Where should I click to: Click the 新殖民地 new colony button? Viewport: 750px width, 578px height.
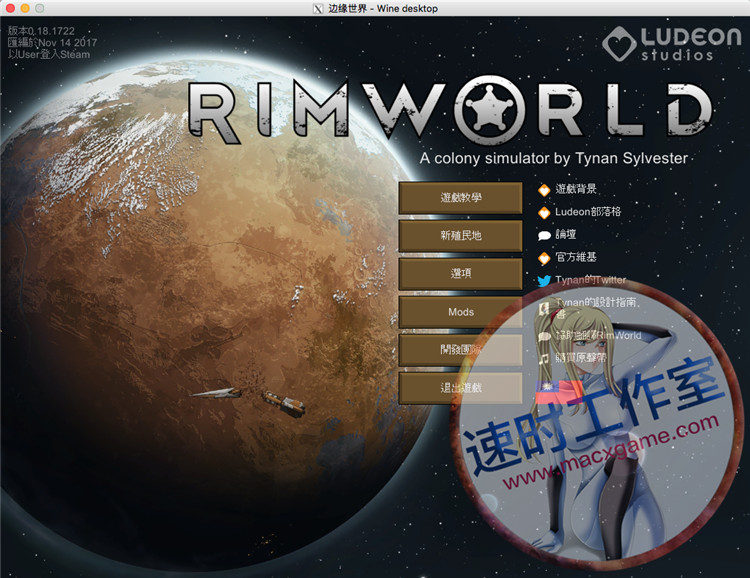(x=461, y=235)
